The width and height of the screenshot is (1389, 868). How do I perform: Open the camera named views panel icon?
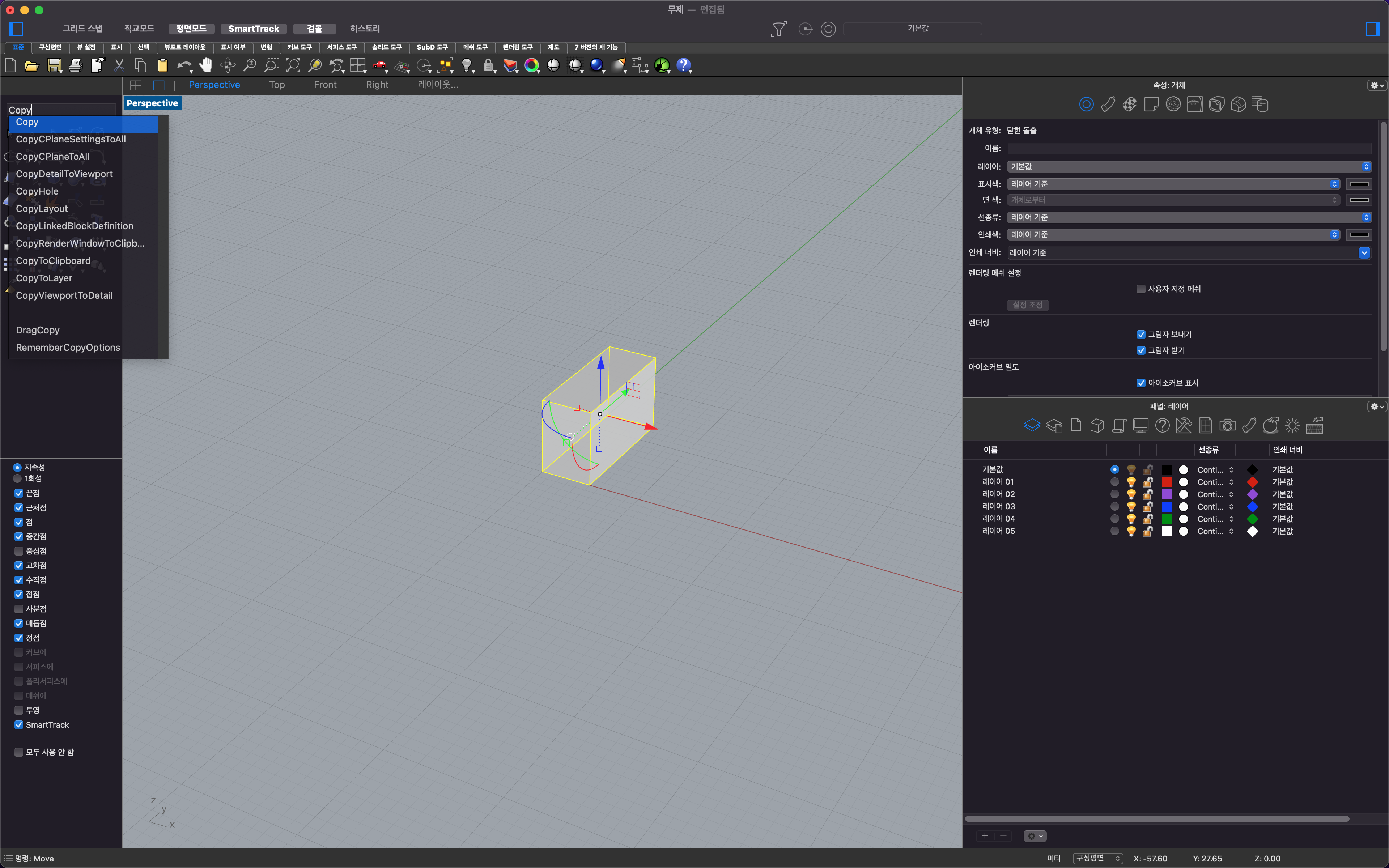[x=1227, y=425]
